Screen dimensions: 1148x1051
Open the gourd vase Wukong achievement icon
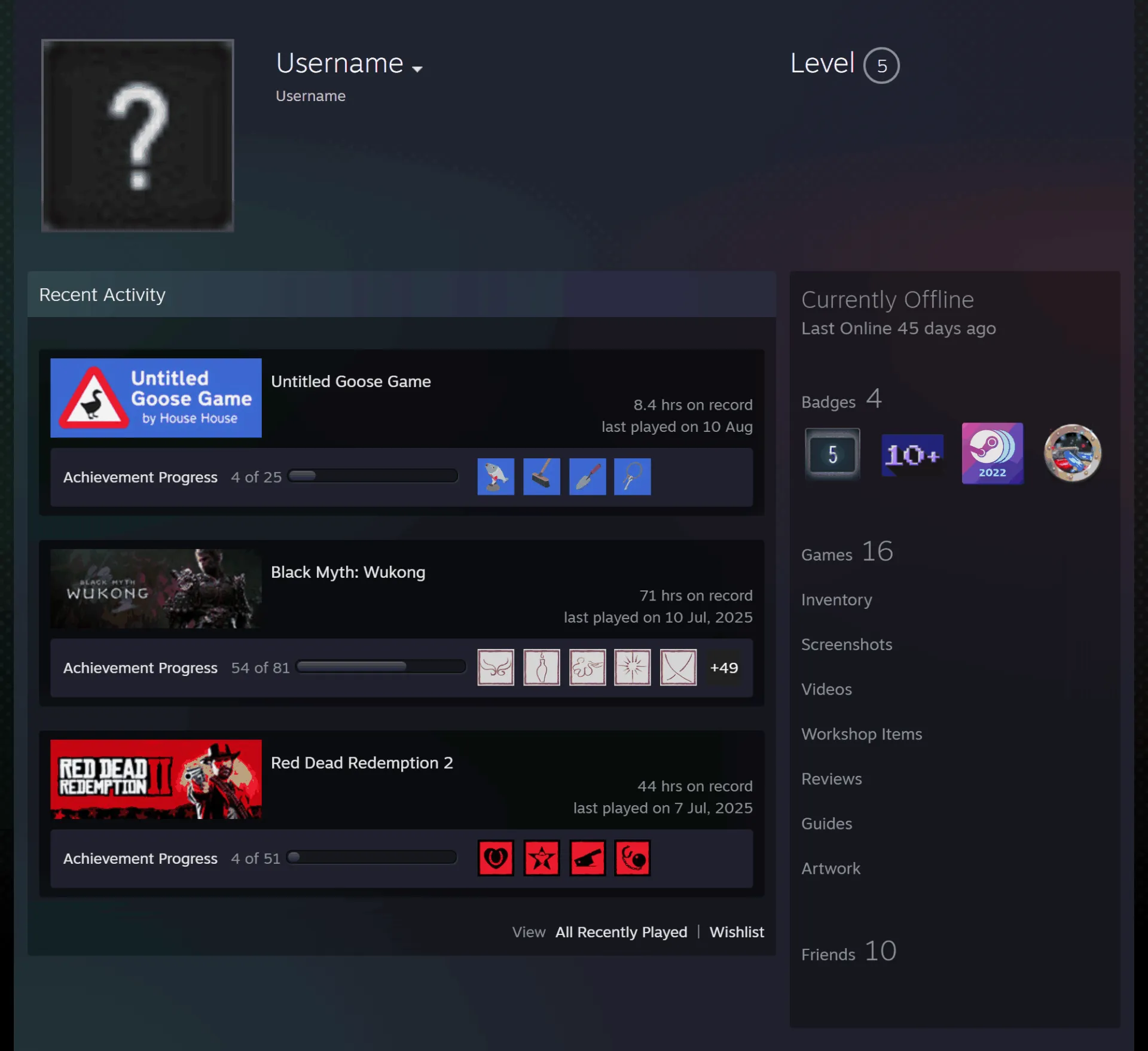(x=542, y=667)
